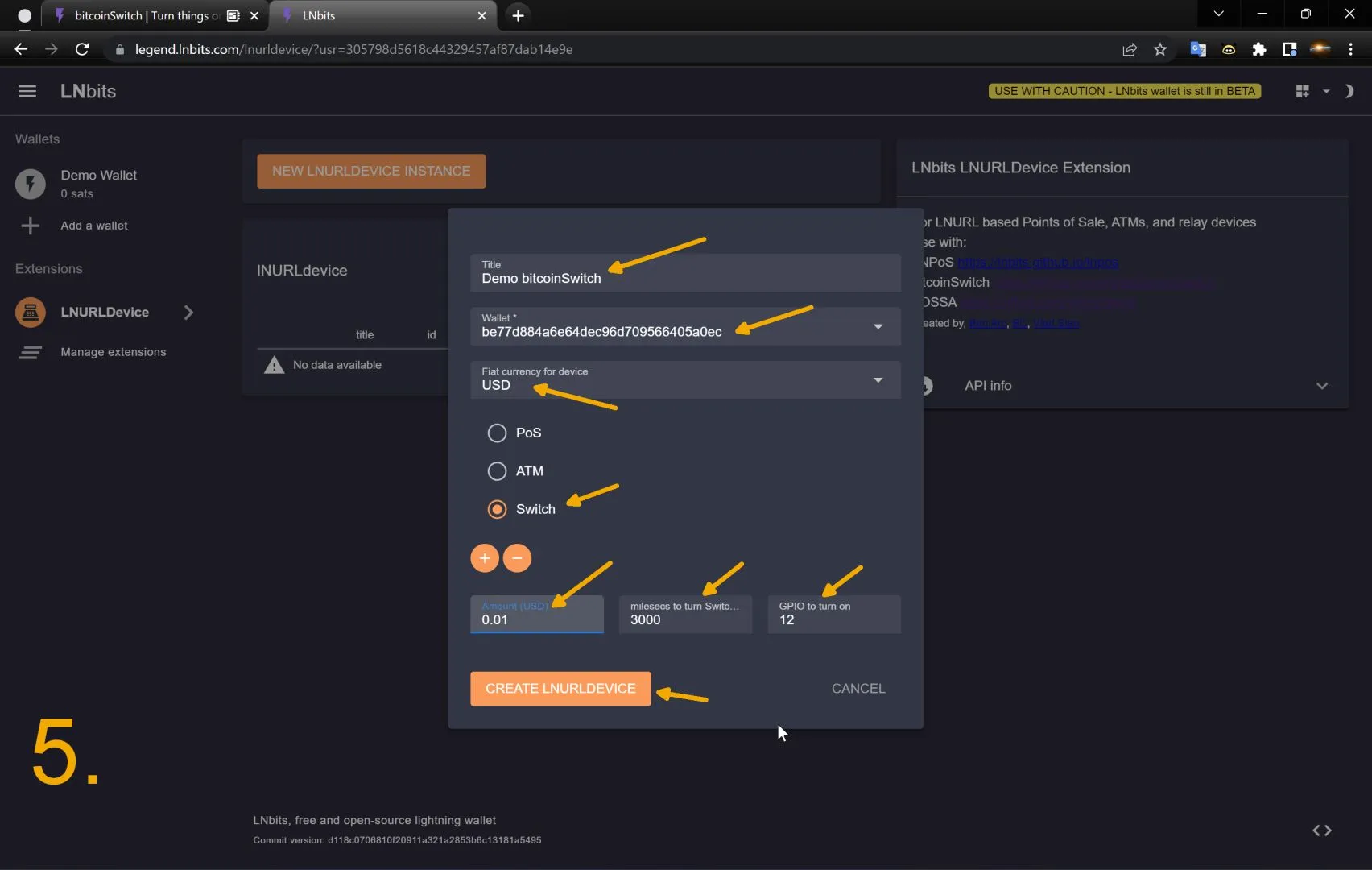The height and width of the screenshot is (870, 1372).
Task: Select the Switch radio button
Action: 497,509
